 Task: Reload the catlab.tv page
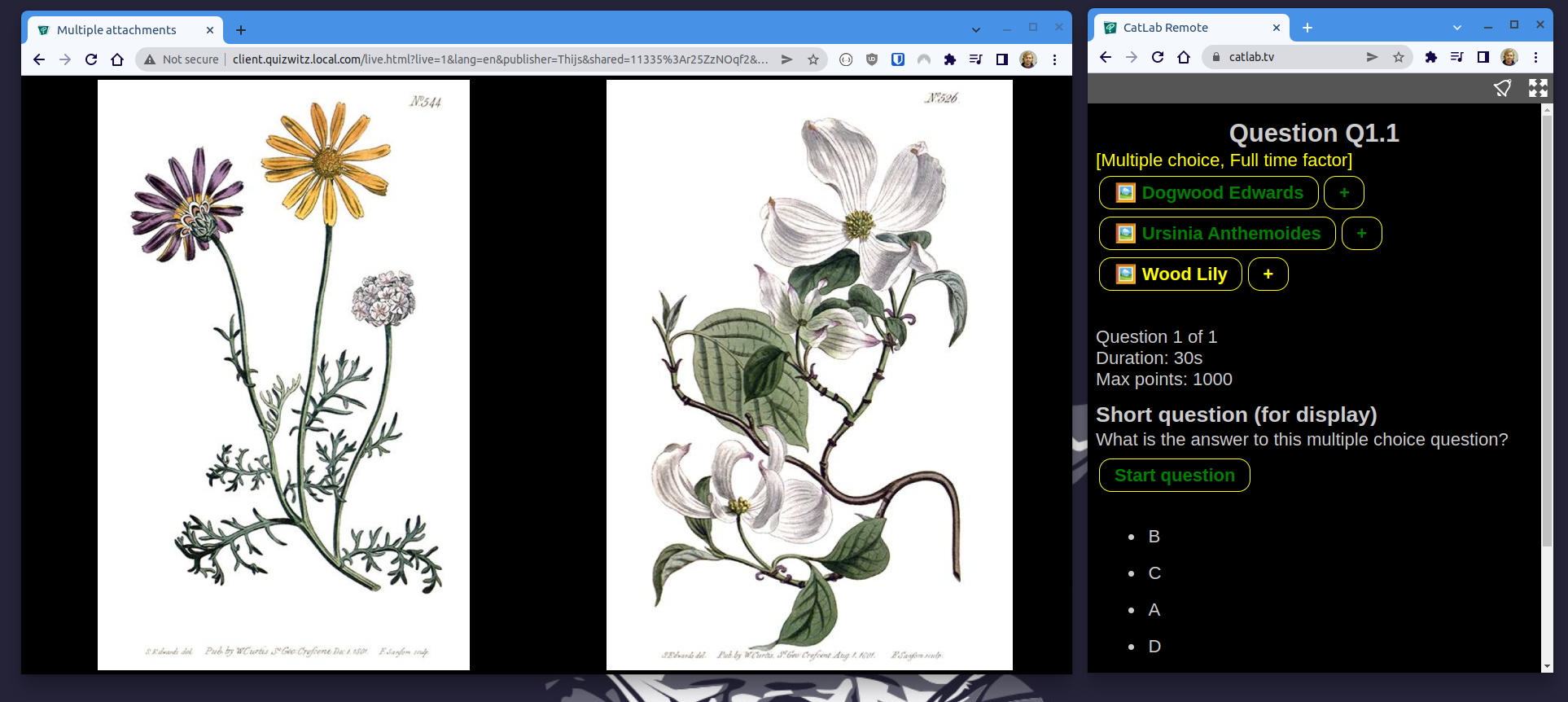[1158, 57]
